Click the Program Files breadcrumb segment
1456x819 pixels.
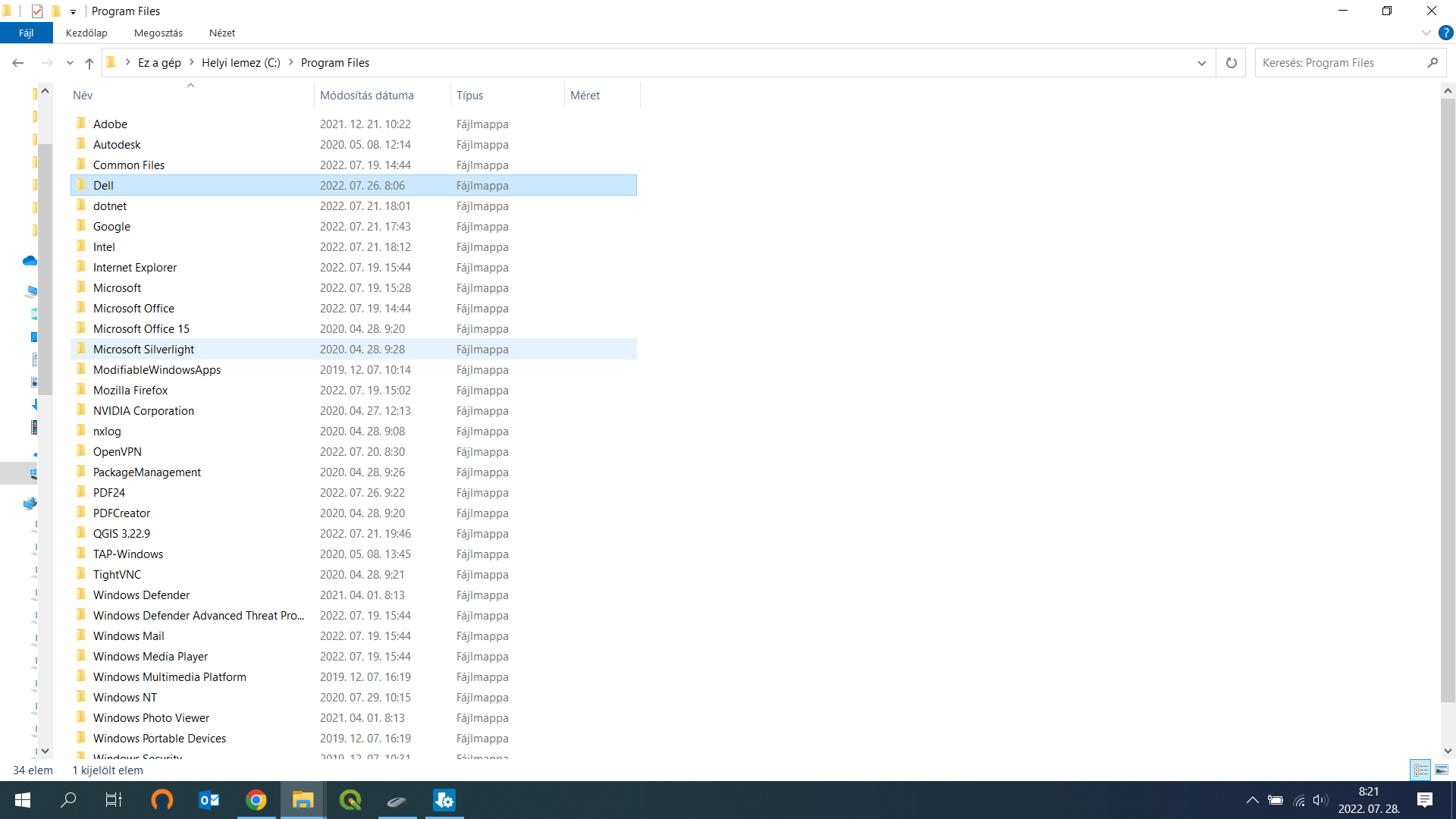[335, 63]
